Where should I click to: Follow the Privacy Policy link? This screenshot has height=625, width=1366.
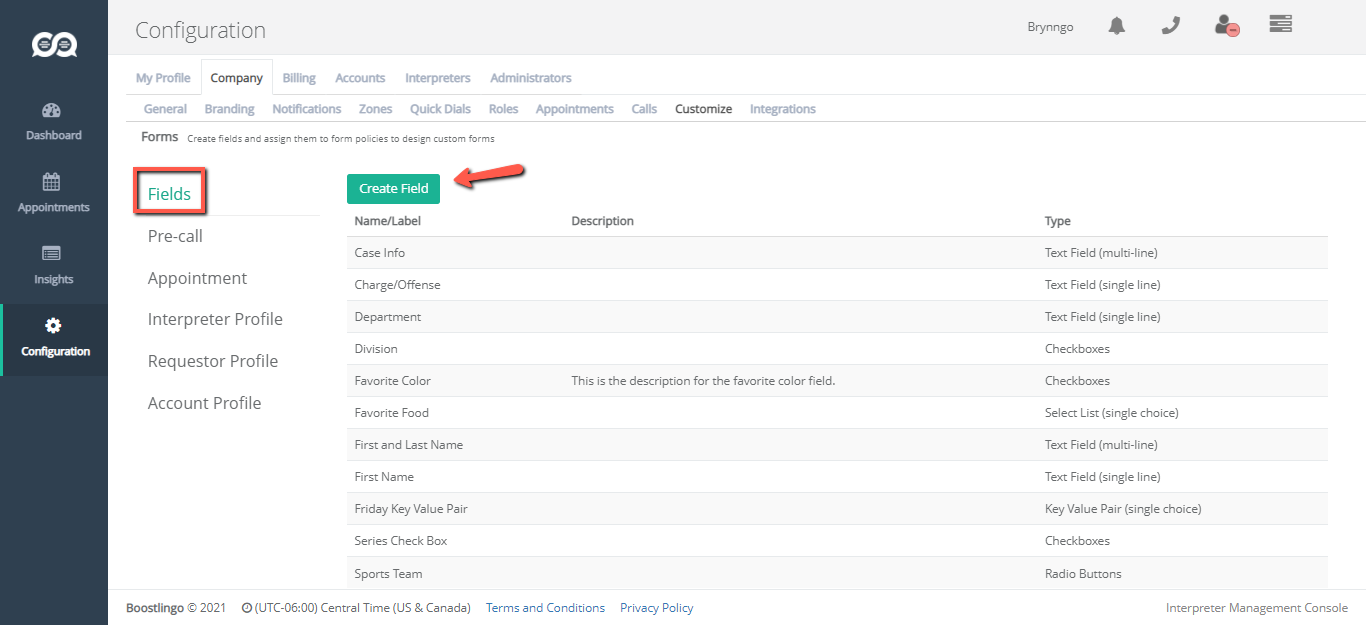656,608
